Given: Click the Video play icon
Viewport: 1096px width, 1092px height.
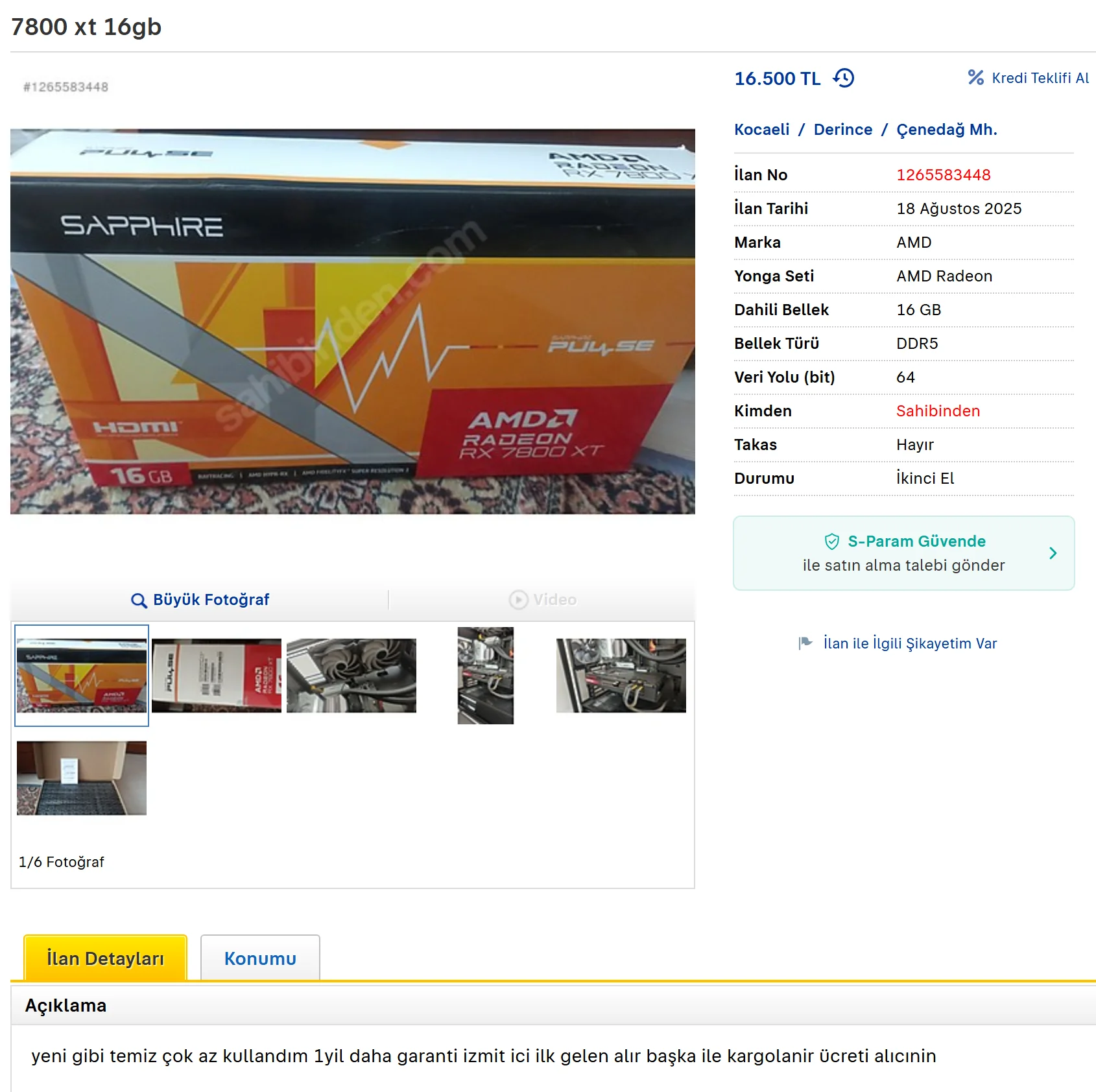Looking at the screenshot, I should (x=518, y=600).
